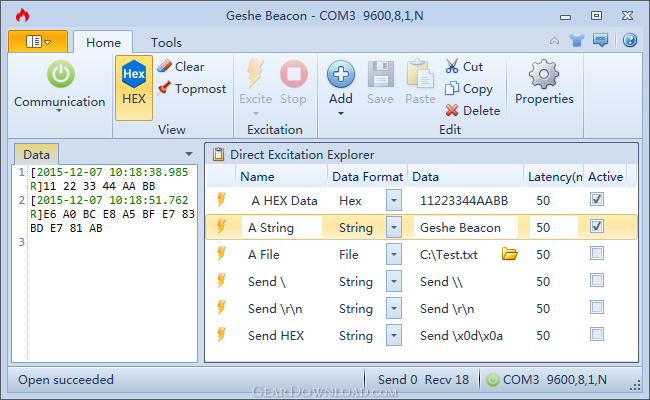This screenshot has height=400, width=650.
Task: Expand the Communication dropdown arrow
Action: coord(59,111)
